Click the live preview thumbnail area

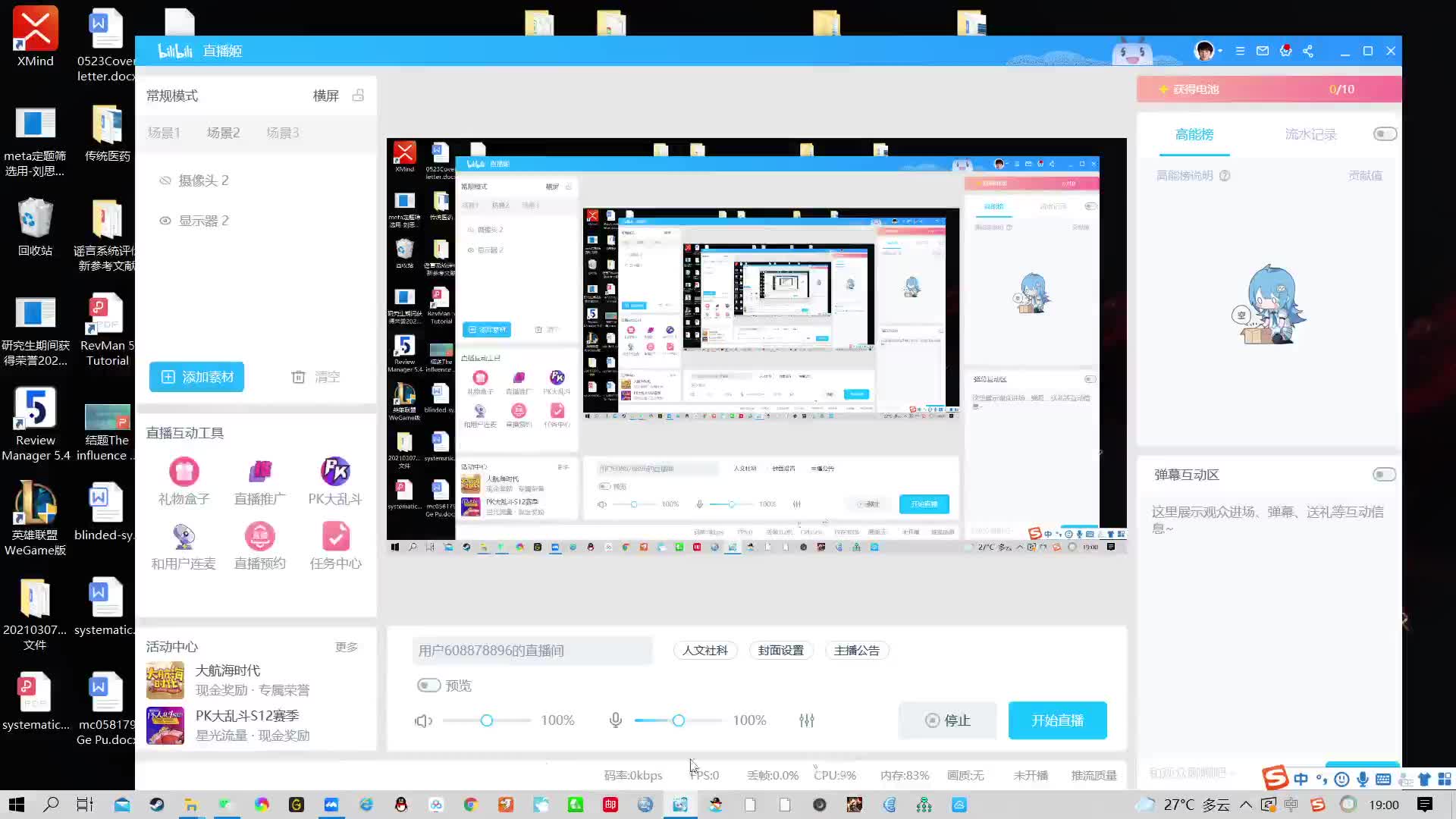coord(757,346)
